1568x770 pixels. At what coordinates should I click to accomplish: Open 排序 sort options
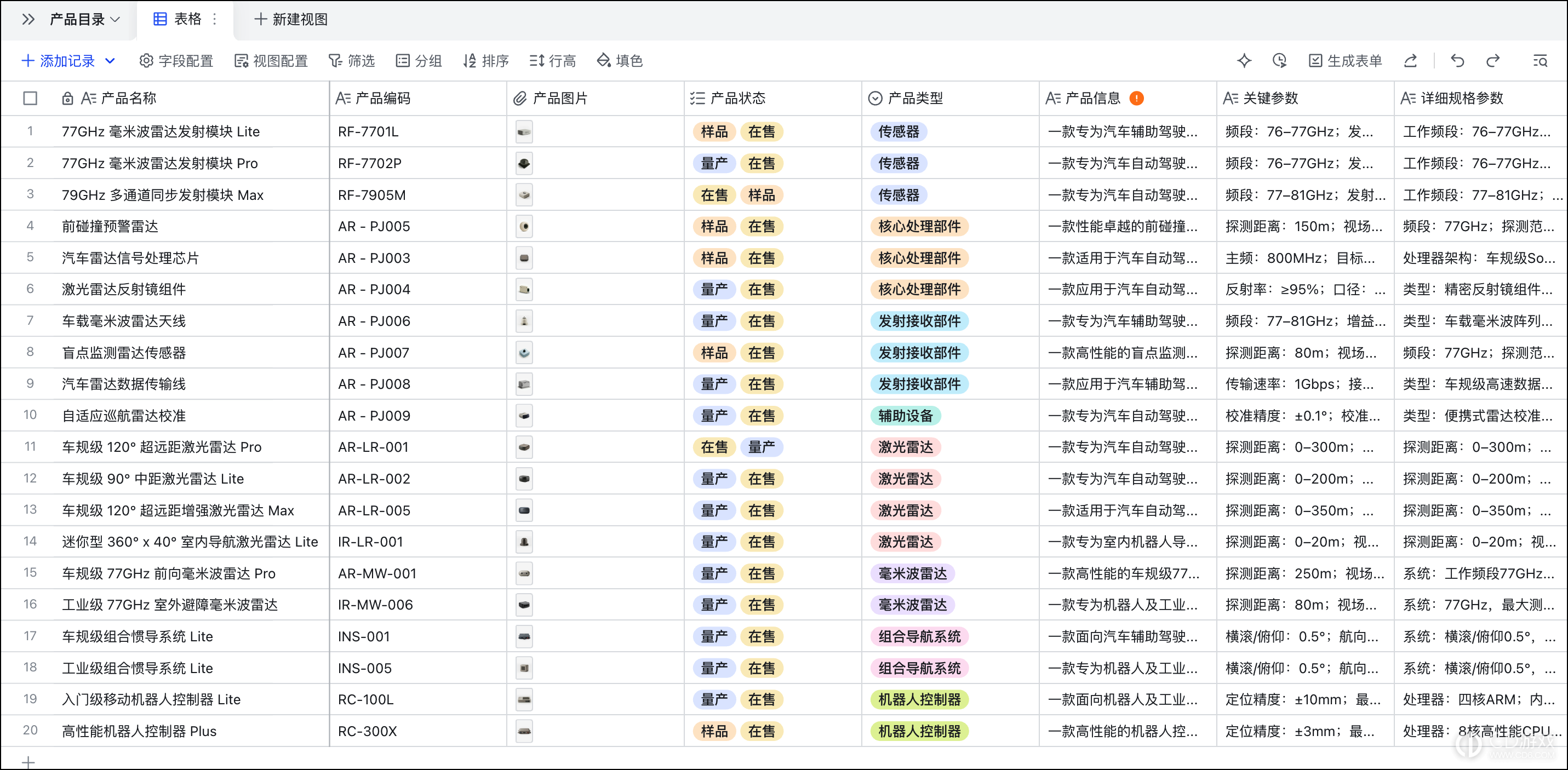tap(486, 61)
